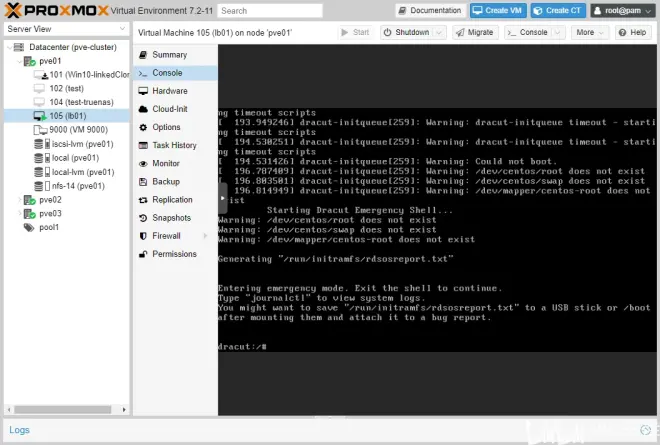This screenshot has height=445, width=660.
Task: Select the Console tab
Action: point(176,73)
